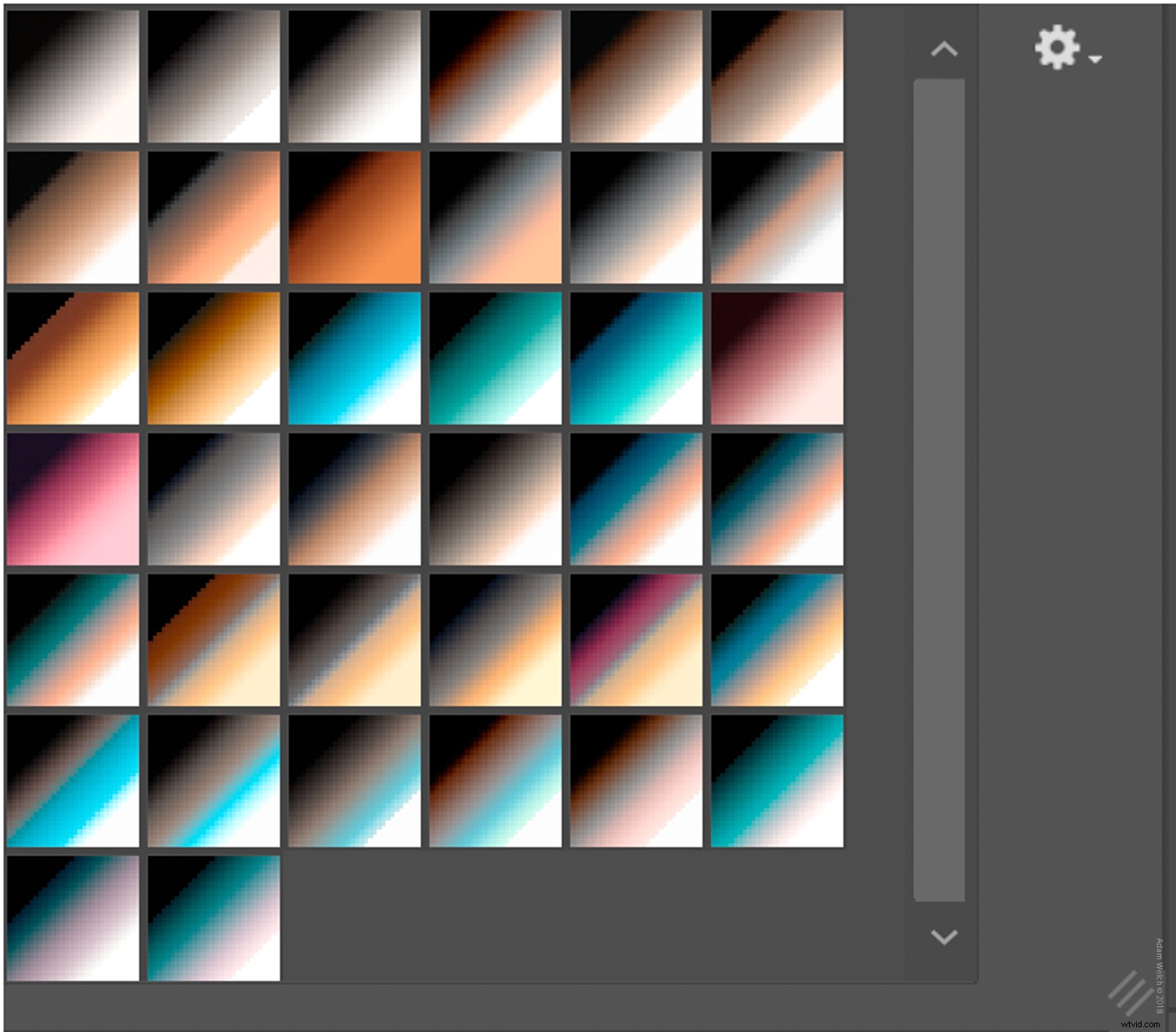
Task: Select the black-to-hot-pink gradient starting the fourth row
Action: [73, 499]
